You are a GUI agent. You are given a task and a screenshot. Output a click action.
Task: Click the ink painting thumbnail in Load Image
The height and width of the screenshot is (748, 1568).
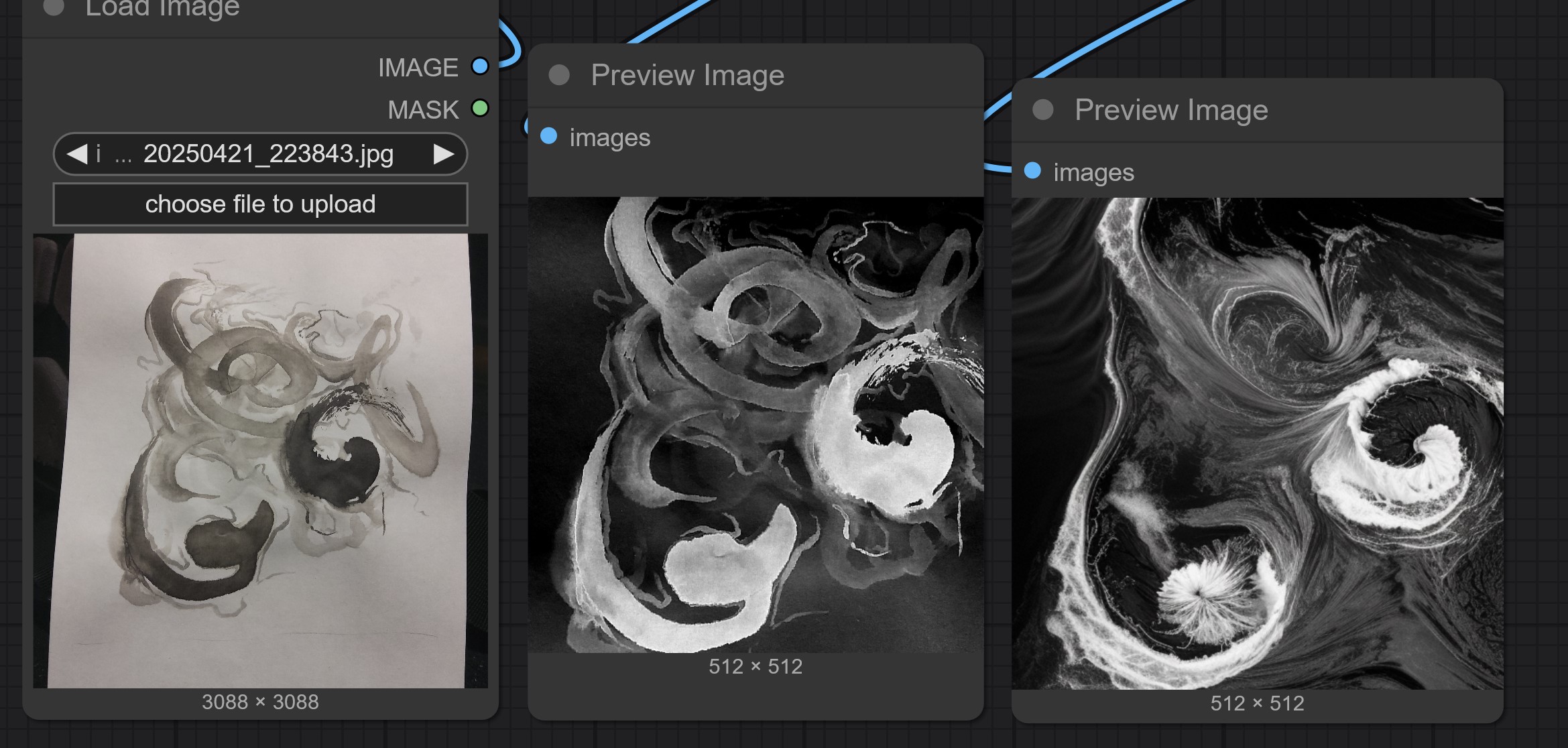click(x=260, y=460)
